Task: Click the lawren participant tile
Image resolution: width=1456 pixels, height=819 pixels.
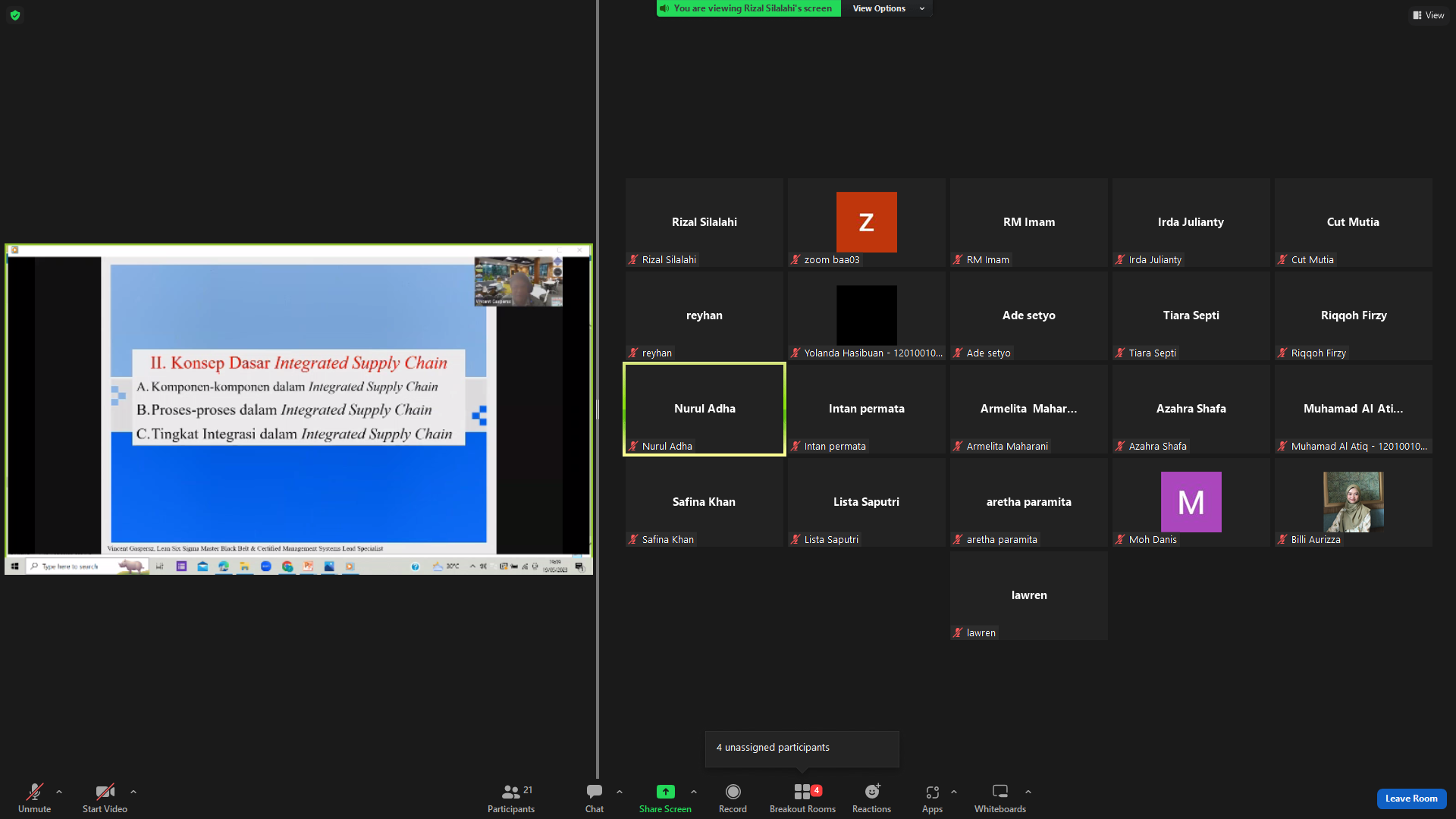Action: click(1029, 595)
